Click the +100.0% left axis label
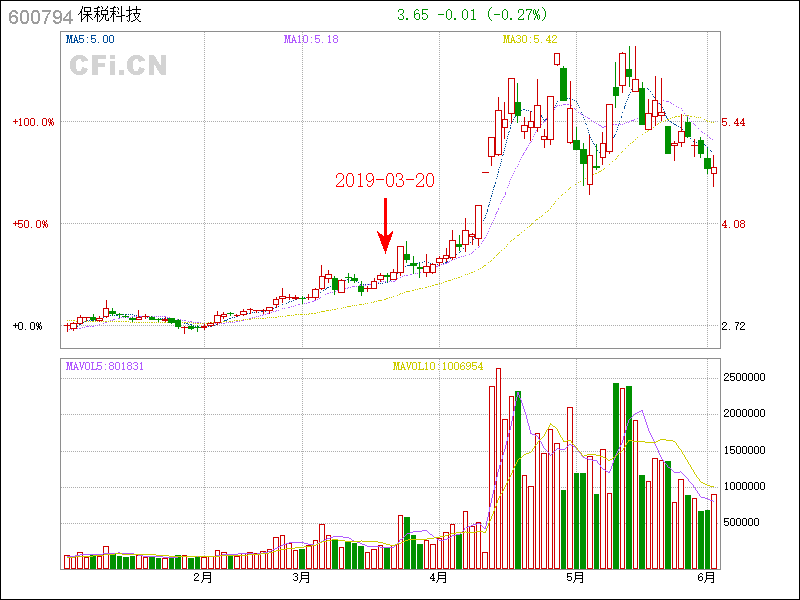The height and width of the screenshot is (600, 800). 32,122
